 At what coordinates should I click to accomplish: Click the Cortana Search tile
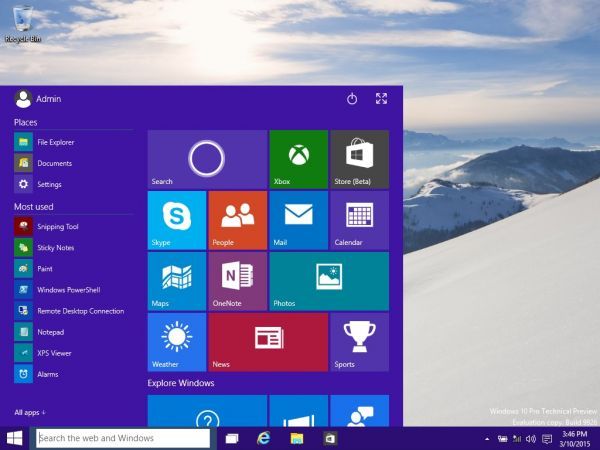coord(207,159)
